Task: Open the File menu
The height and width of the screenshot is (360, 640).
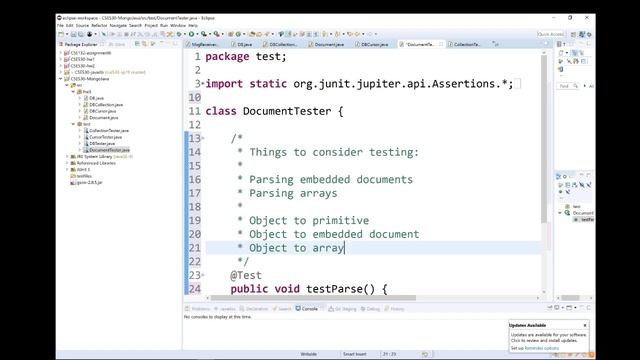Action: 60,25
